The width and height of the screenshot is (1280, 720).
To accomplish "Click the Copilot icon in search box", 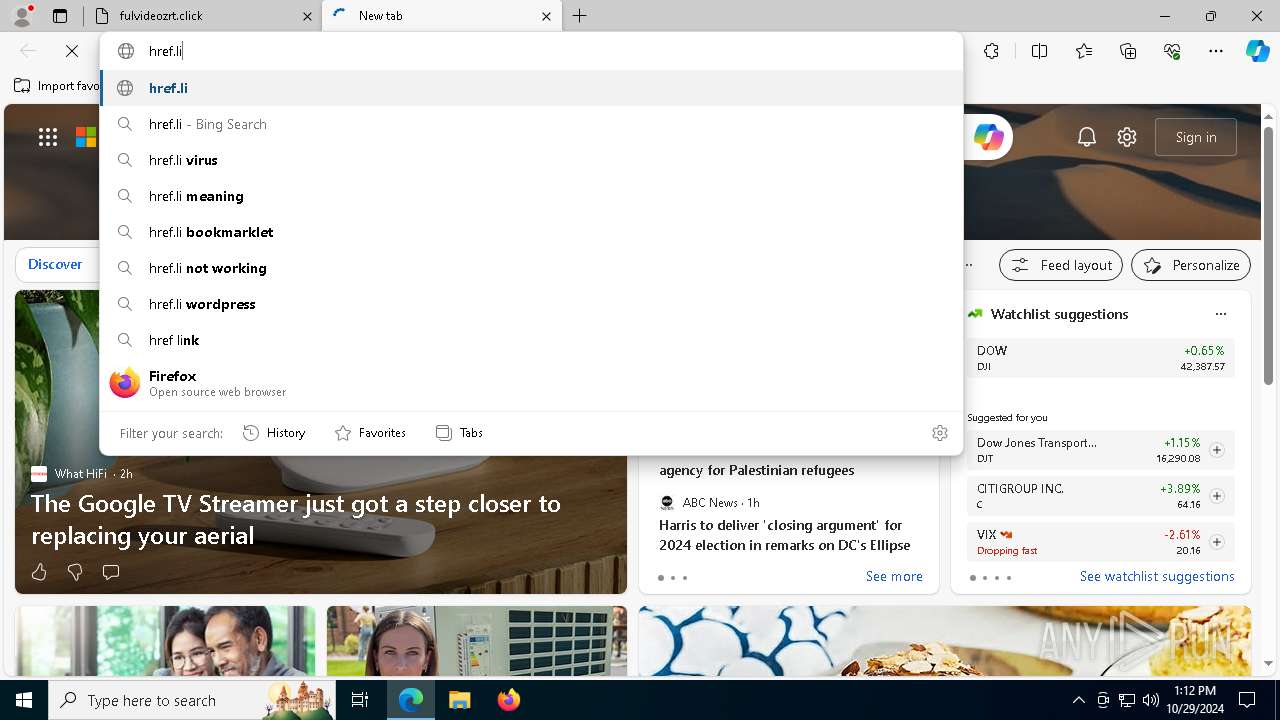I will coord(988,137).
